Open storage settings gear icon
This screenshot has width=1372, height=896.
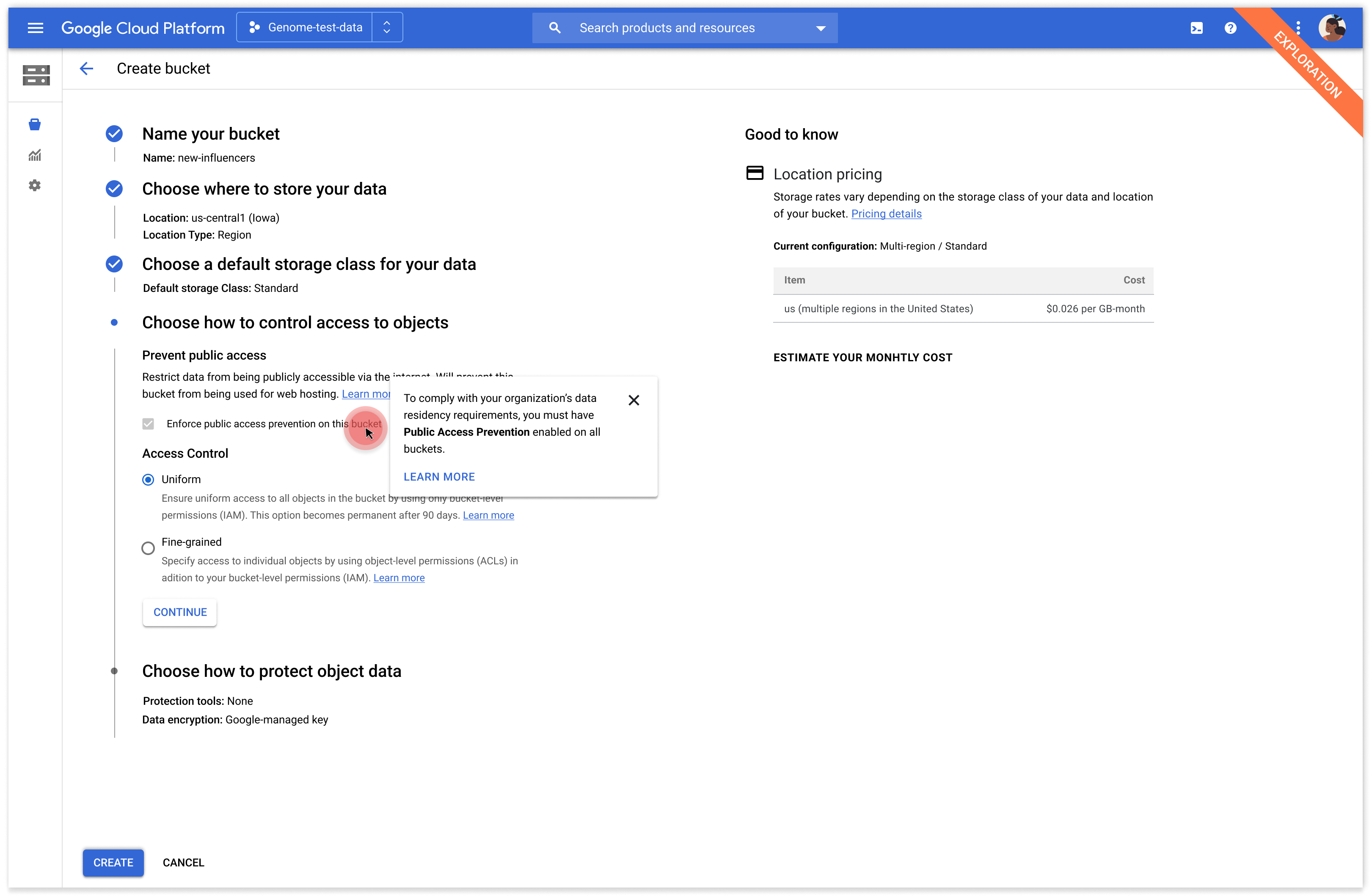pyautogui.click(x=35, y=186)
